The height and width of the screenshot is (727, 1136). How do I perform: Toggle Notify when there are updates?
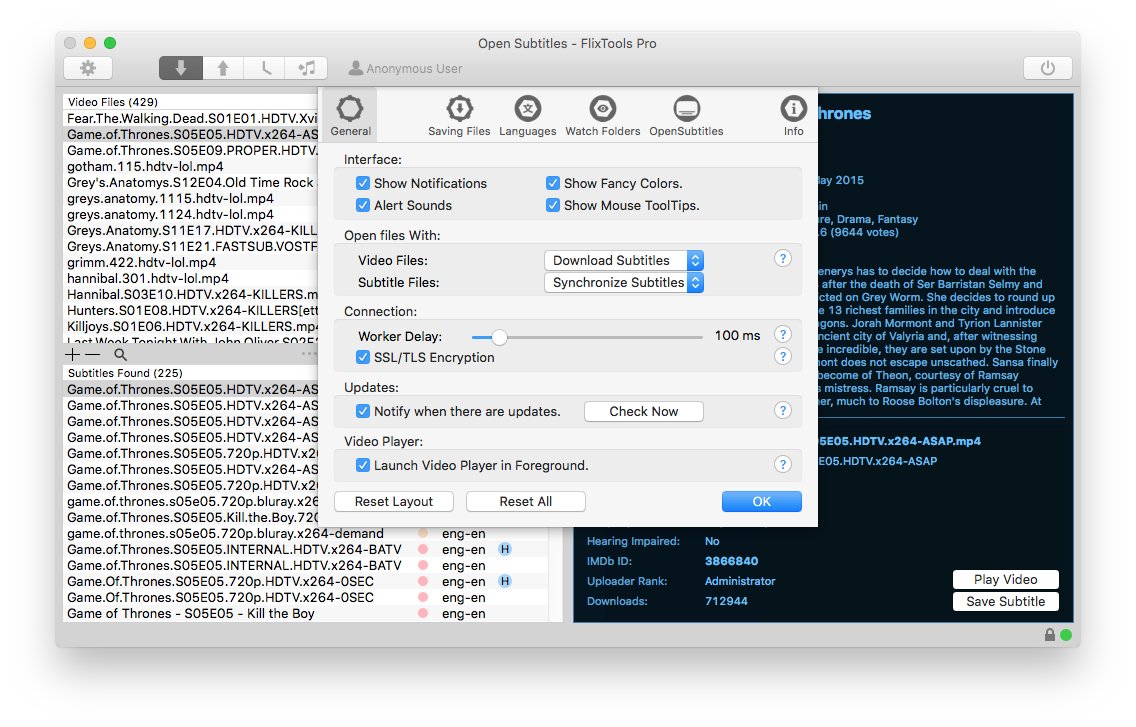click(x=363, y=411)
